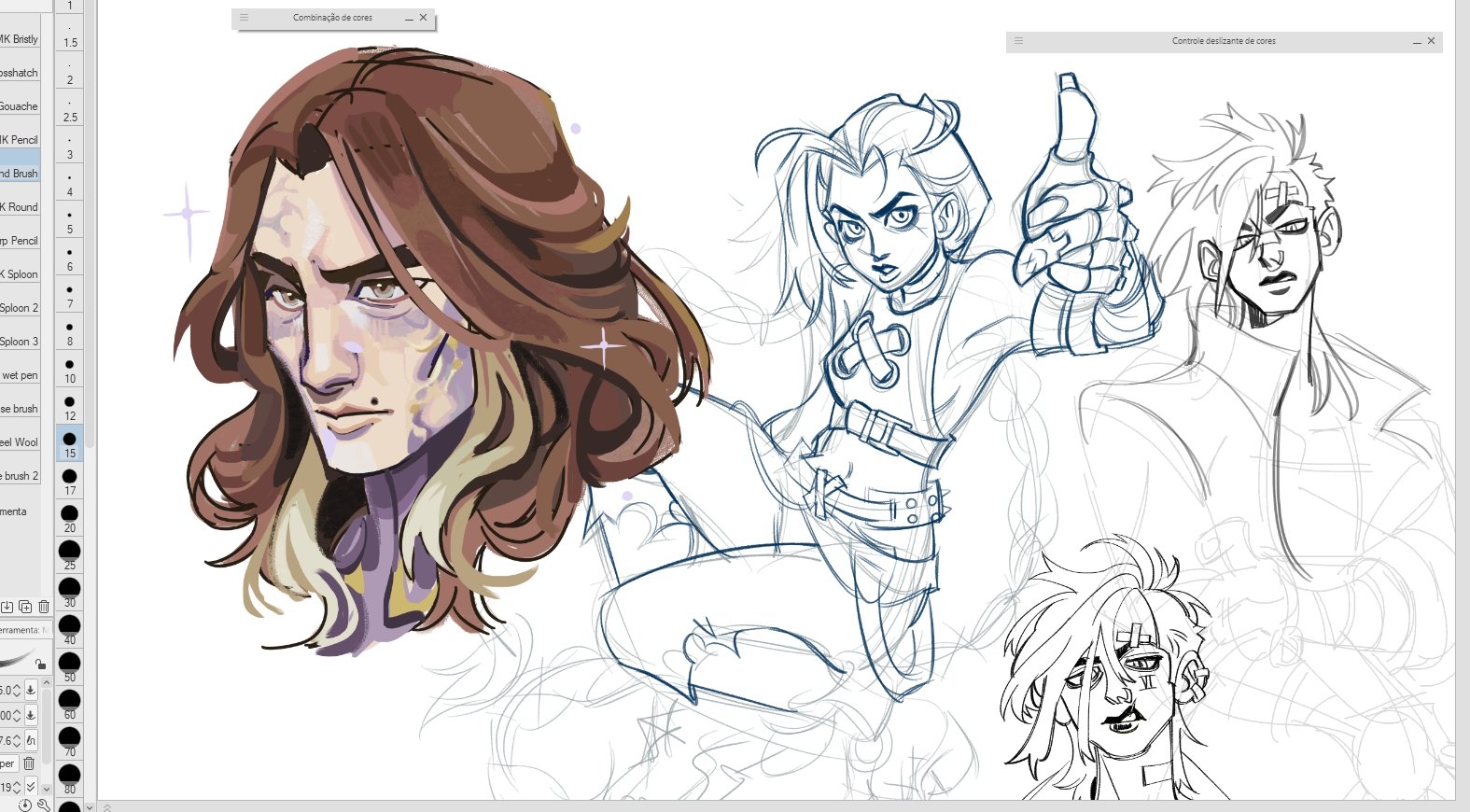Screen dimensions: 1470x812
Task: Toggle the pen pressure dynamics button in third property row
Action: [x=31, y=740]
